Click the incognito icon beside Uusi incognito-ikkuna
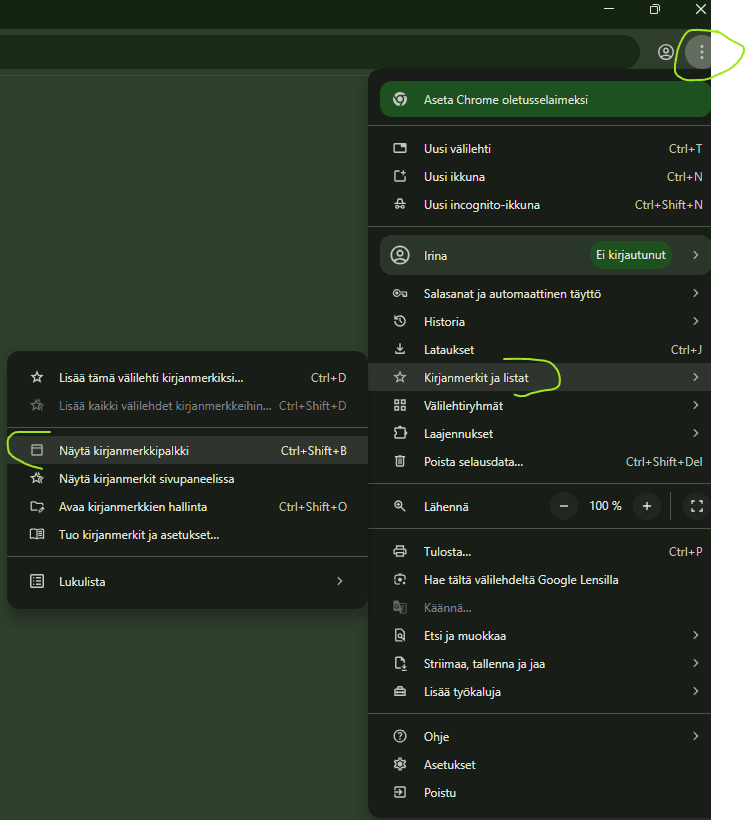This screenshot has width=746, height=820. click(400, 204)
